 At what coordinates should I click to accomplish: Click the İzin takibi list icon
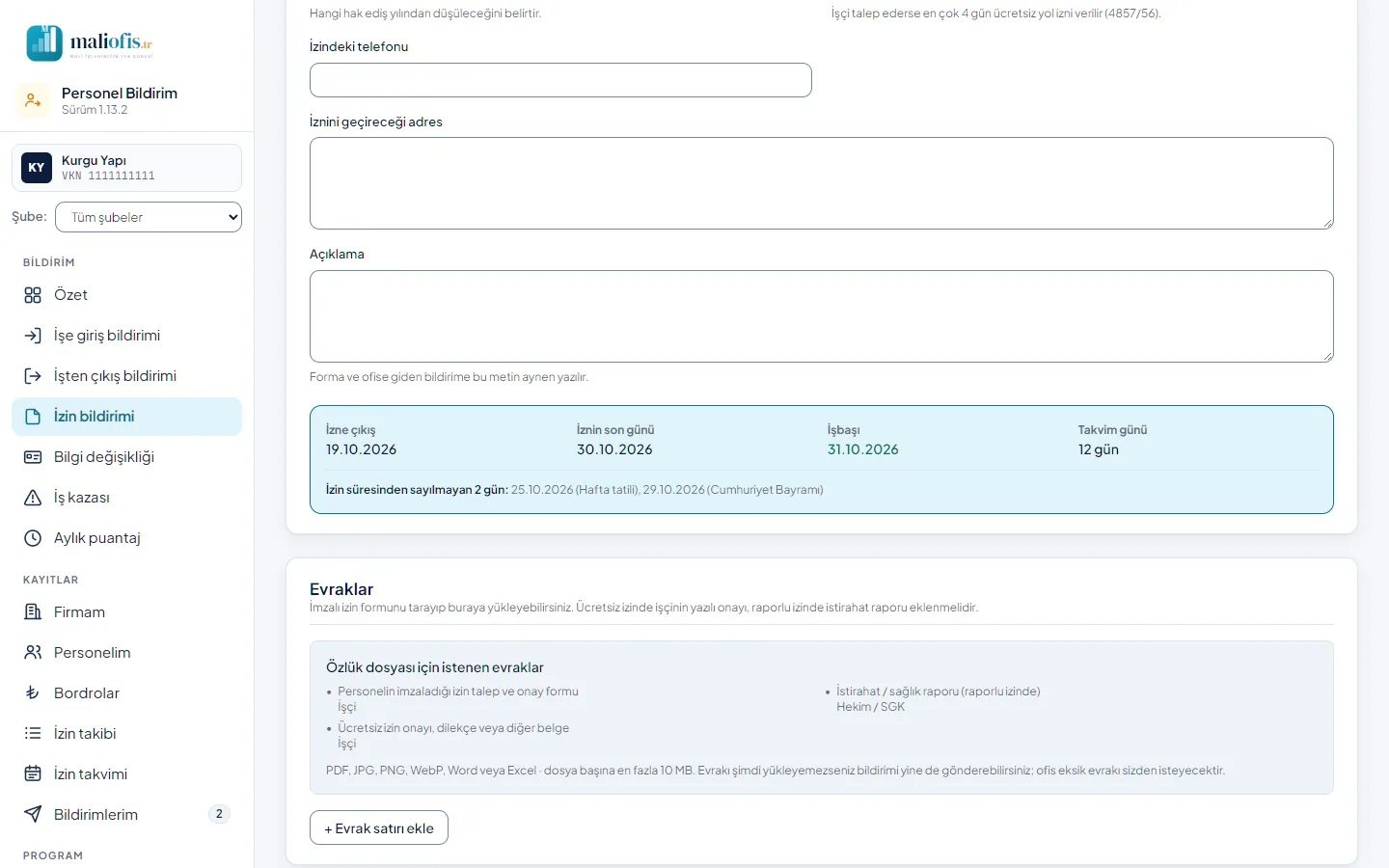pos(33,734)
